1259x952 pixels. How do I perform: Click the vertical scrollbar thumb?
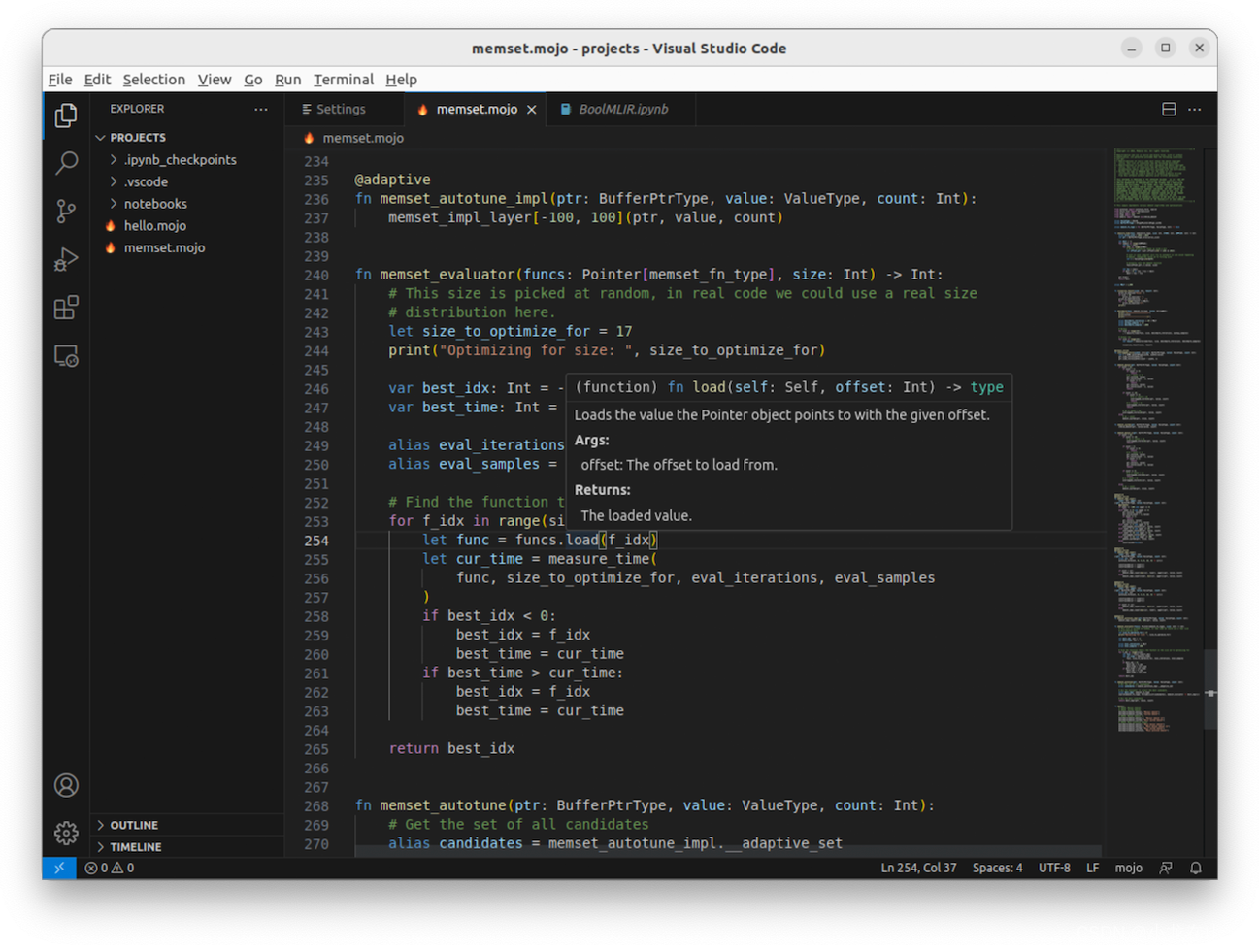1210,689
